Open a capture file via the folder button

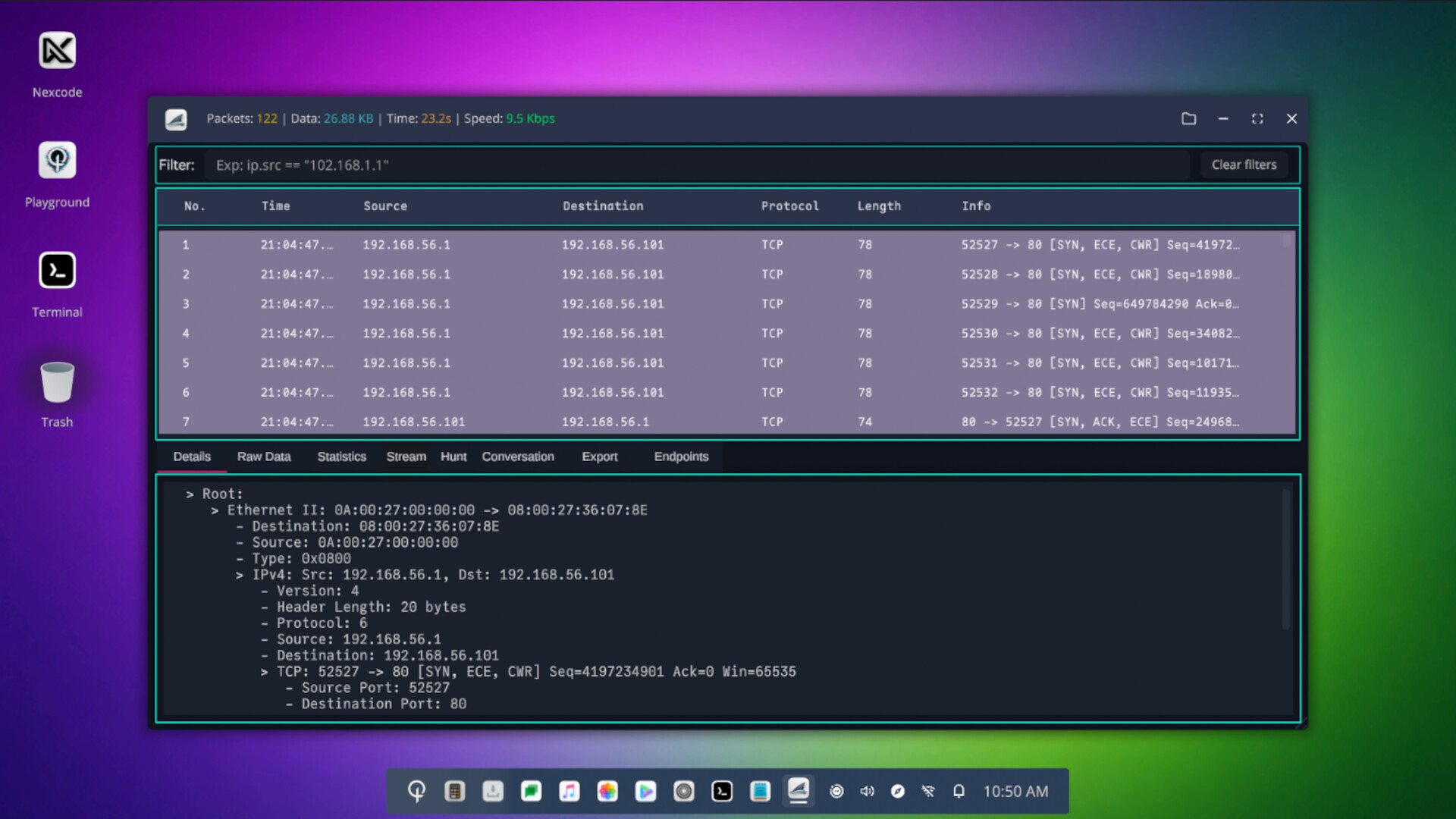pyautogui.click(x=1188, y=118)
